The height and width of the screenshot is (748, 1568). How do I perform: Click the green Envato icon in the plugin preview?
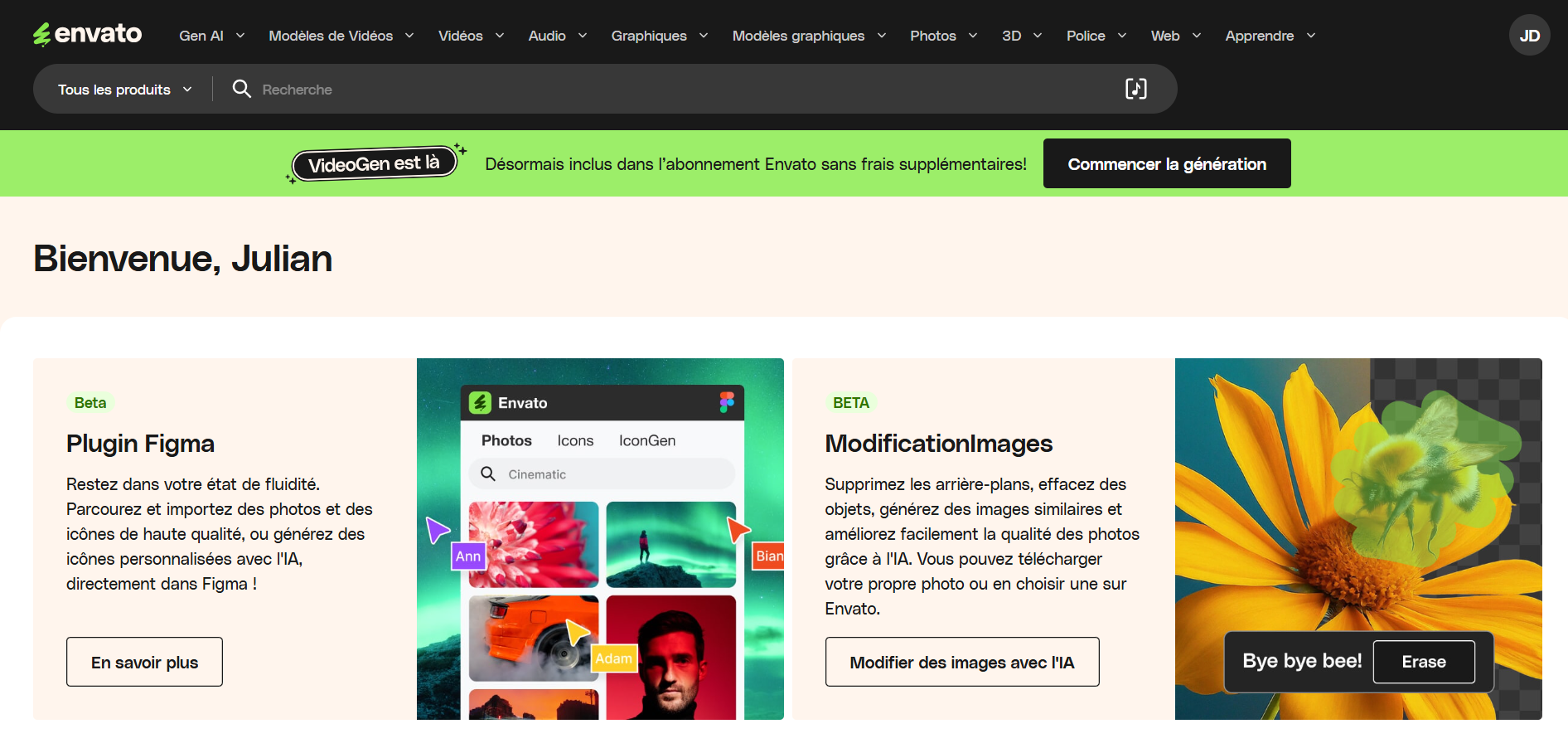pos(480,403)
